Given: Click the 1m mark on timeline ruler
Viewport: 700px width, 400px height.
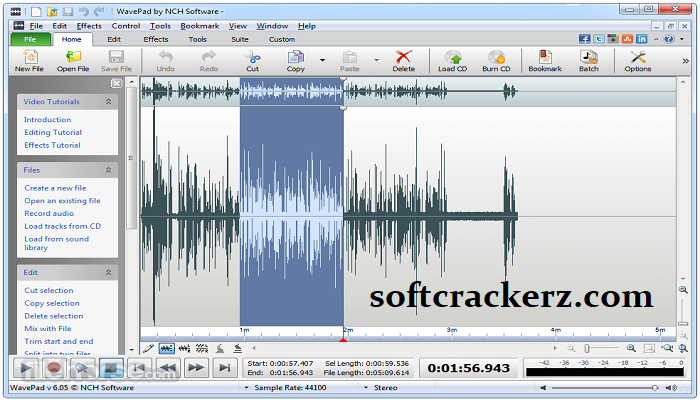Looking at the screenshot, I should pos(244,330).
